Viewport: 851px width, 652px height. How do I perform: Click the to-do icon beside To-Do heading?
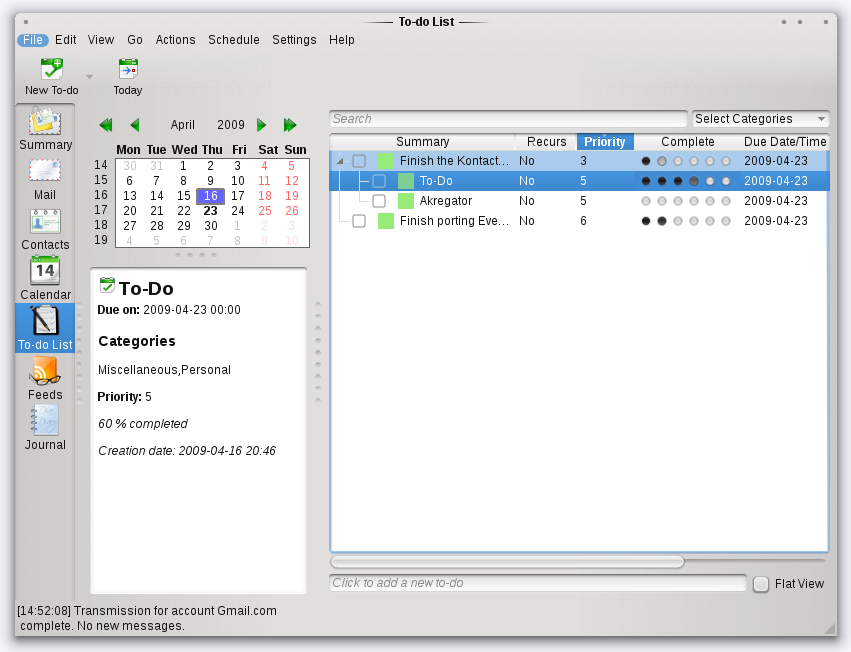[x=107, y=286]
